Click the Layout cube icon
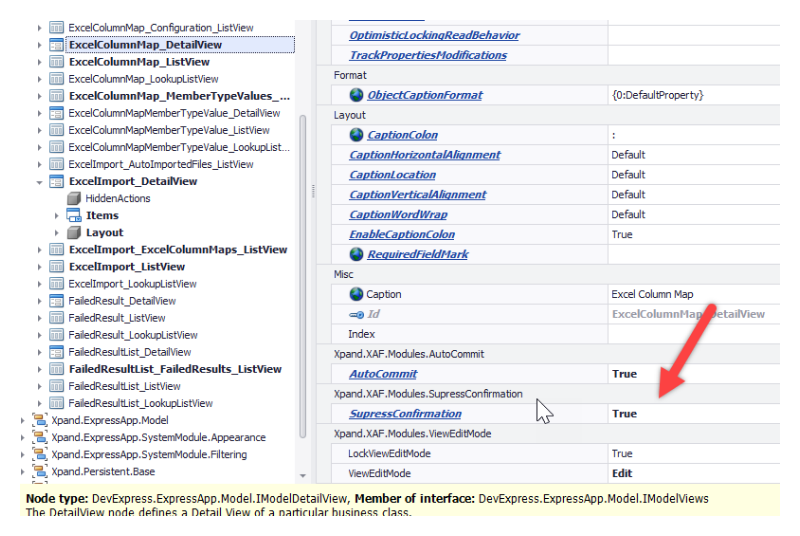This screenshot has height=536, width=800. pos(74,233)
